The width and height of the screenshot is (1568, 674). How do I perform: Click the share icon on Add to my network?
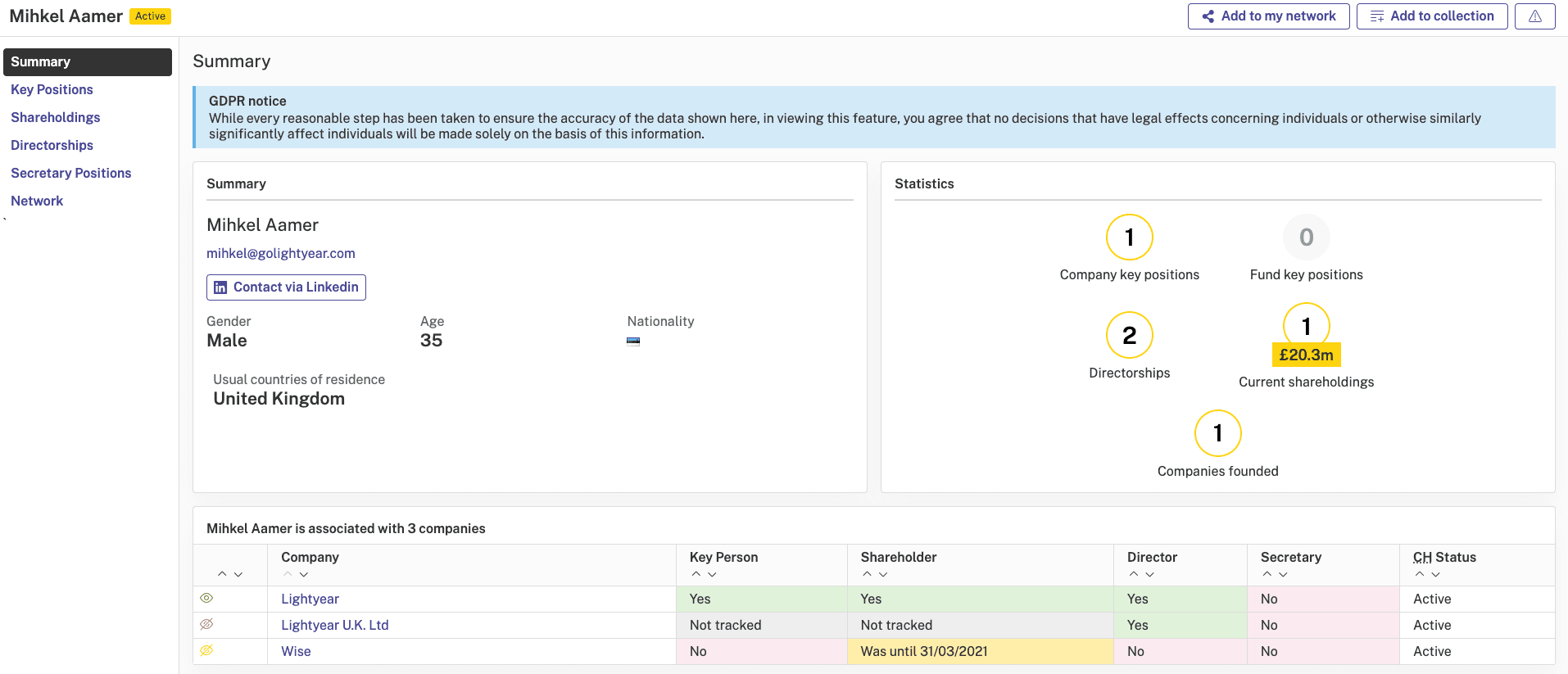pyautogui.click(x=1208, y=16)
